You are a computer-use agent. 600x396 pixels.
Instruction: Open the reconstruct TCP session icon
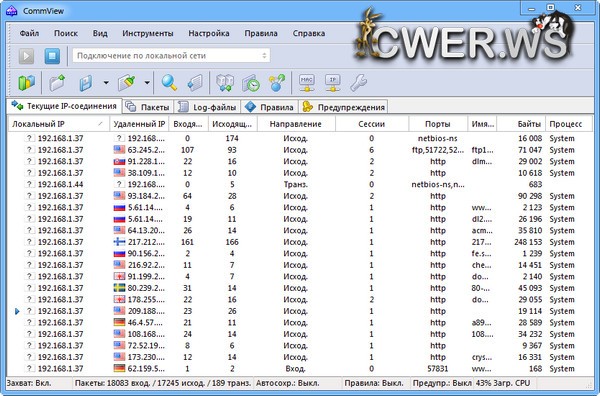pyautogui.click(x=225, y=82)
